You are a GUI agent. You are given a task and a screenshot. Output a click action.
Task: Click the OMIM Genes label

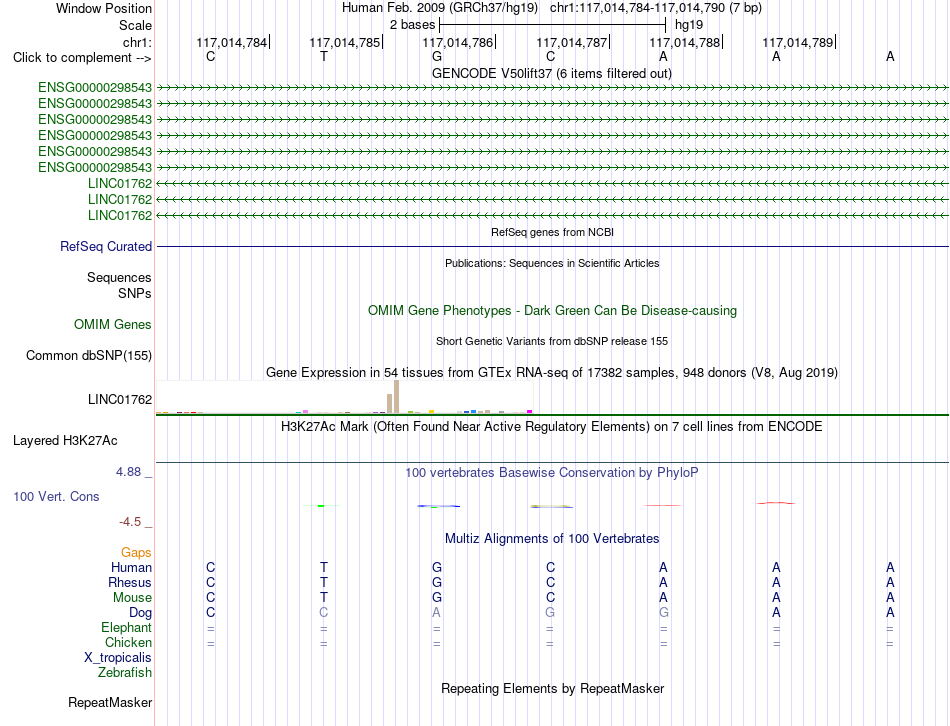113,324
